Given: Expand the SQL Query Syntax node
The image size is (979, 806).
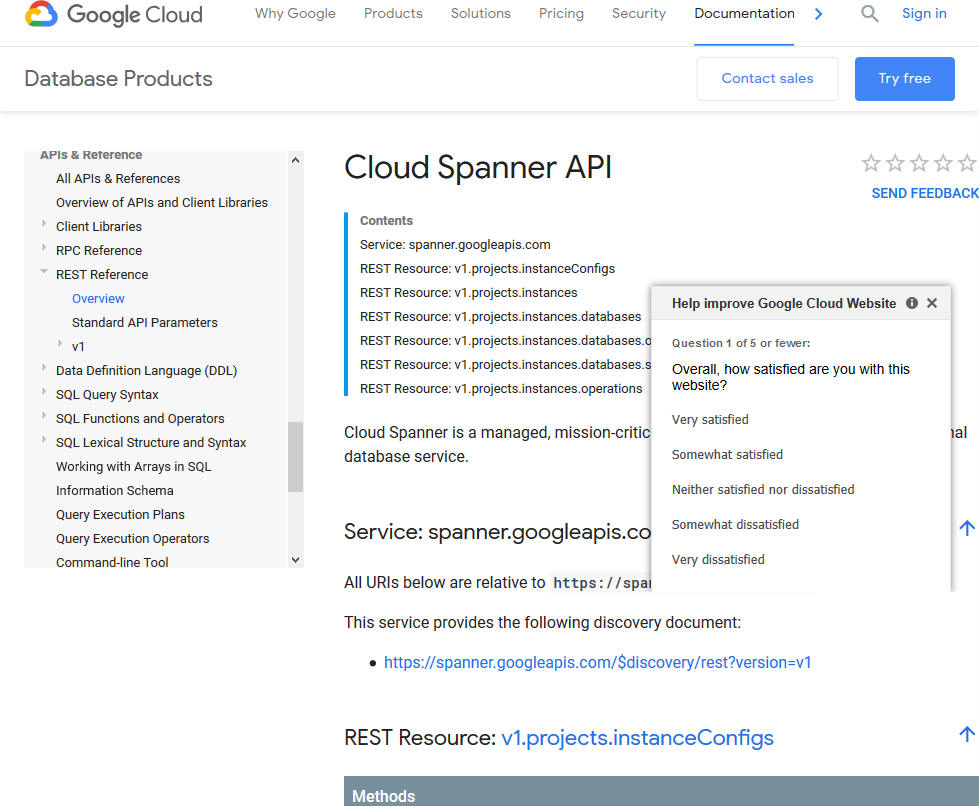Looking at the screenshot, I should coord(44,391).
